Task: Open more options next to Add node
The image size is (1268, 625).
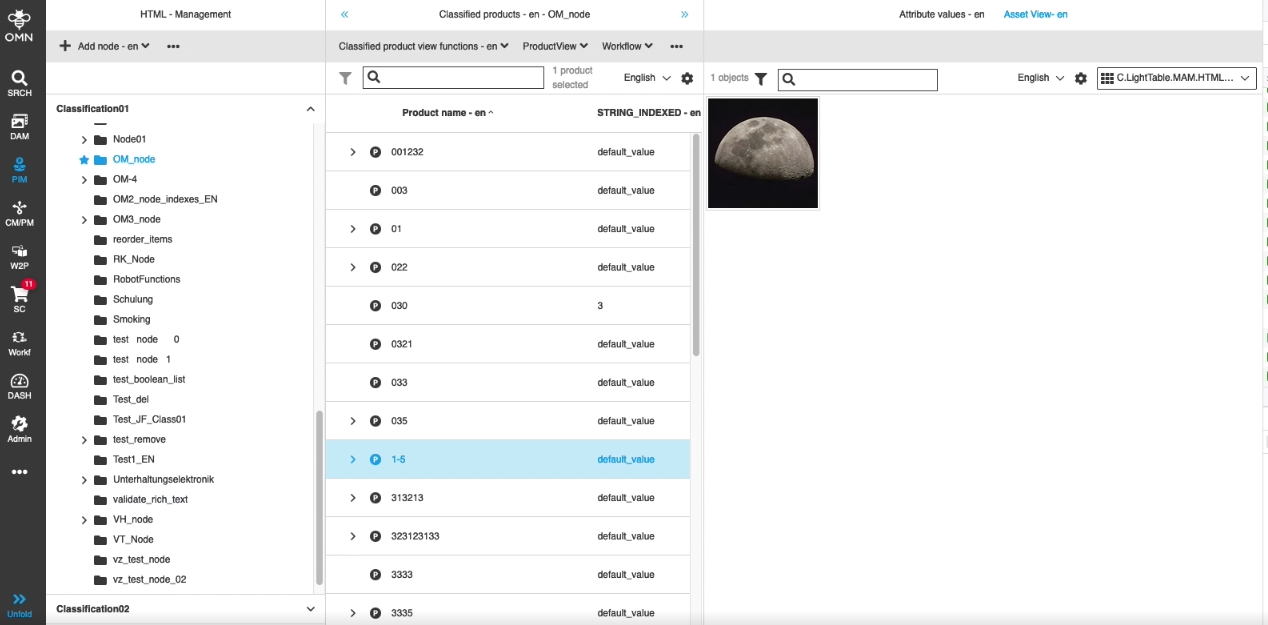Action: 173,46
